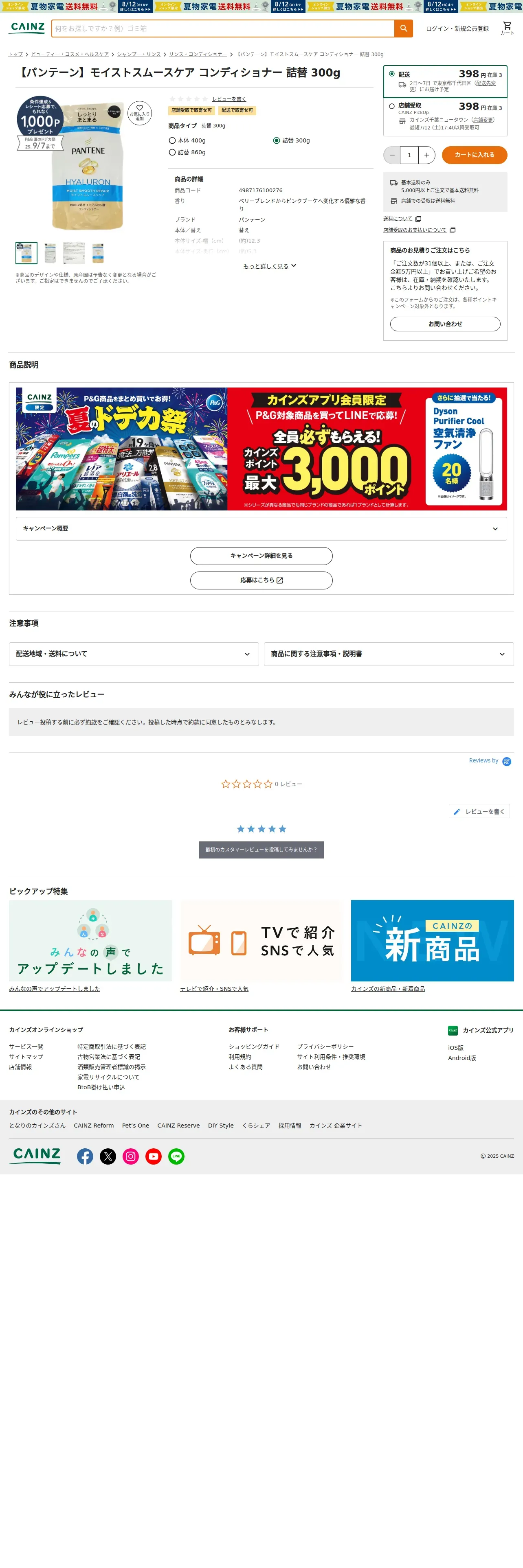This screenshot has height=1568, width=523.
Task: Click レビューを書く link near title stars
Action: click(230, 99)
